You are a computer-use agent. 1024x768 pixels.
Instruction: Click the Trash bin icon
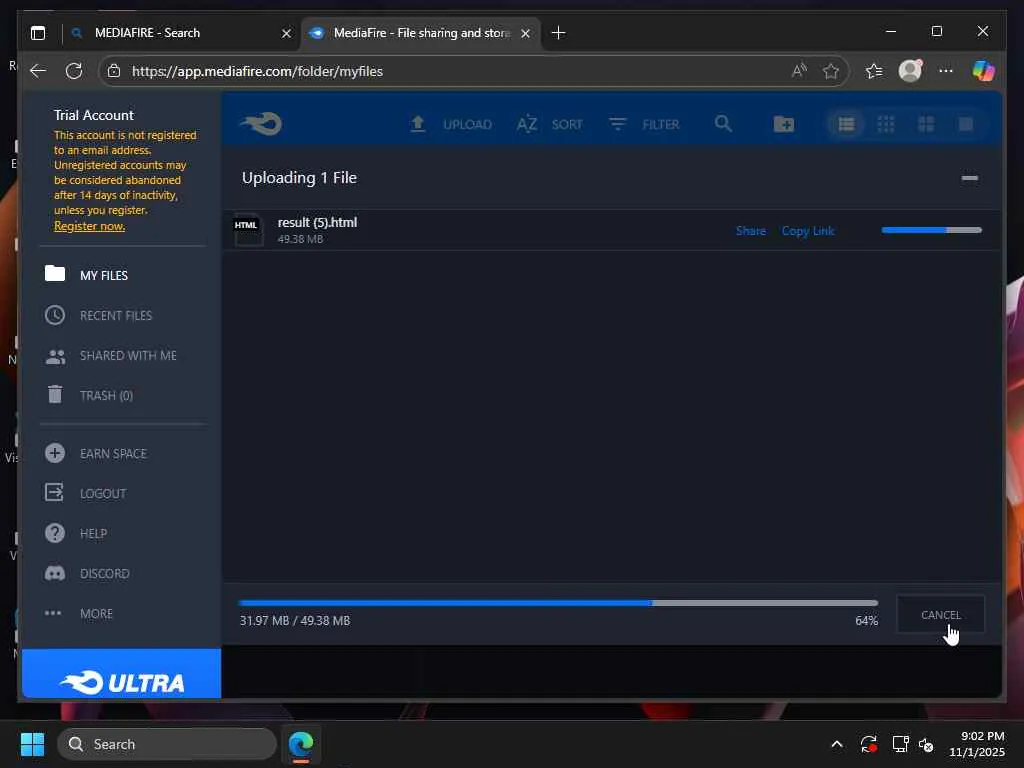(x=55, y=394)
